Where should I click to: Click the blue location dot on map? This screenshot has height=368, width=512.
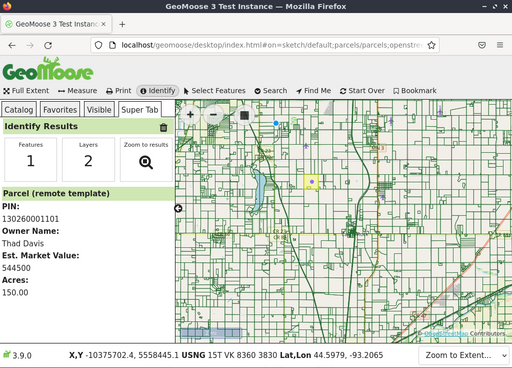pyautogui.click(x=276, y=123)
